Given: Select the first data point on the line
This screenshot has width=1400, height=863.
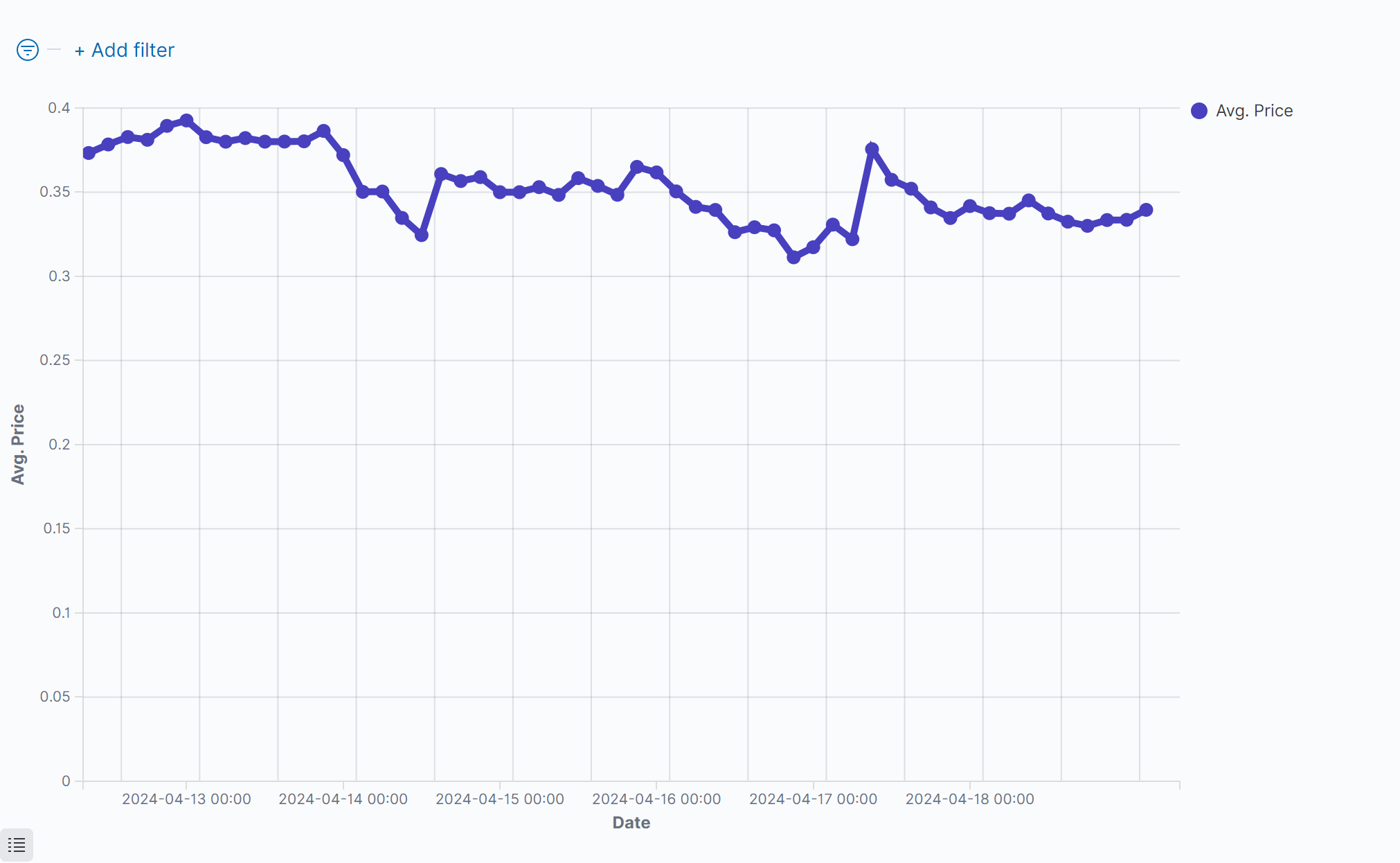Looking at the screenshot, I should click(x=89, y=153).
